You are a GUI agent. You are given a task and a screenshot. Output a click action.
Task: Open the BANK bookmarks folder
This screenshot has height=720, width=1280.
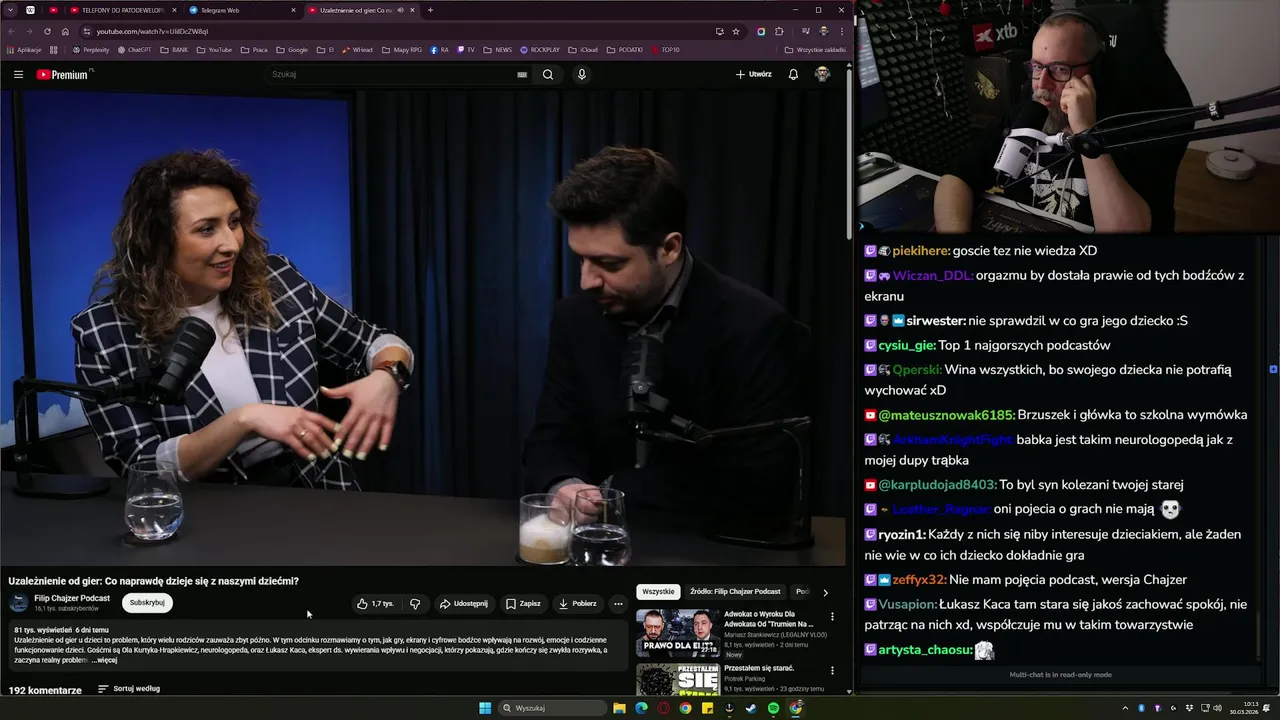[174, 49]
